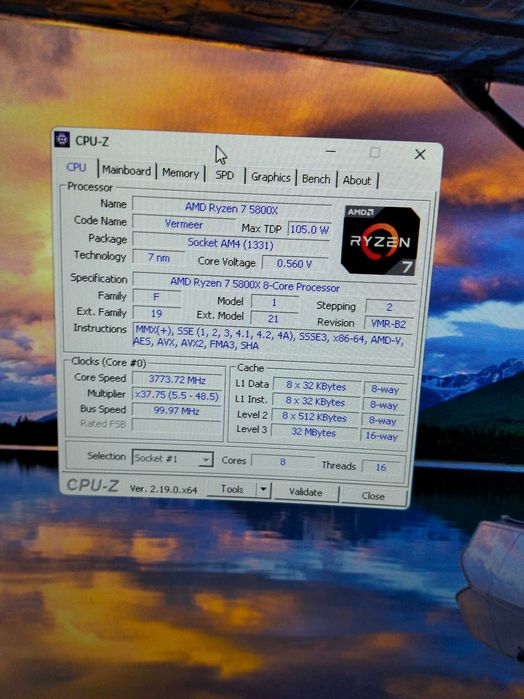Click the Bus Speed value 99.97 MHz
Image resolution: width=524 pixels, height=699 pixels.
coord(177,411)
